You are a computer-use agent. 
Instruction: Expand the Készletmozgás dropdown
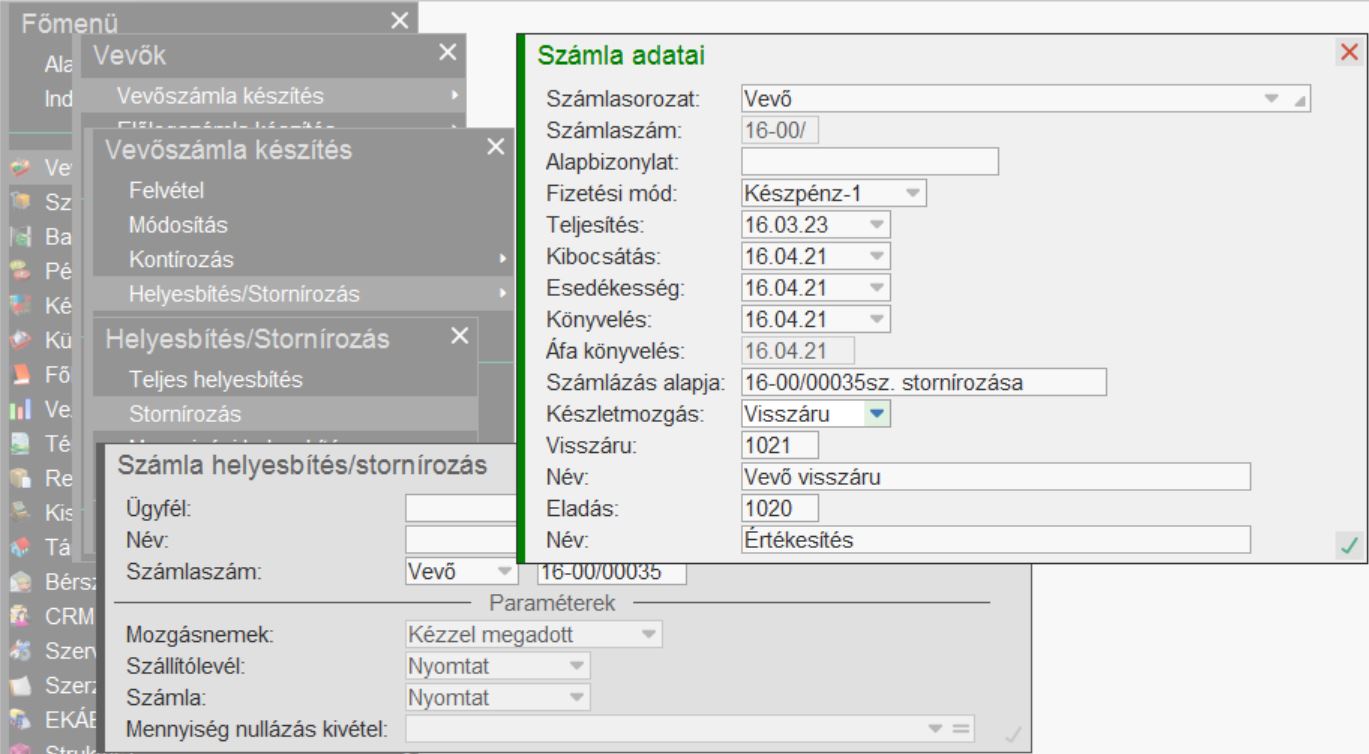(x=876, y=412)
